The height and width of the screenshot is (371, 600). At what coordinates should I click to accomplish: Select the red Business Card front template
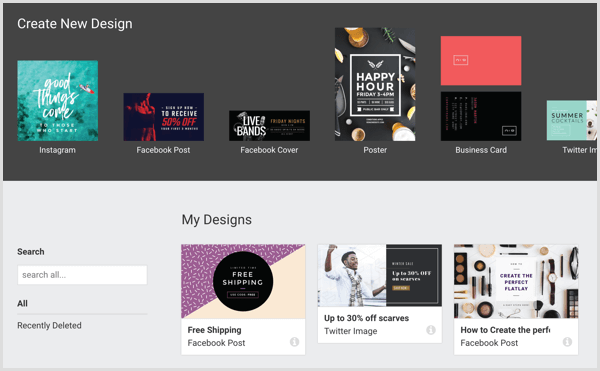pos(481,60)
